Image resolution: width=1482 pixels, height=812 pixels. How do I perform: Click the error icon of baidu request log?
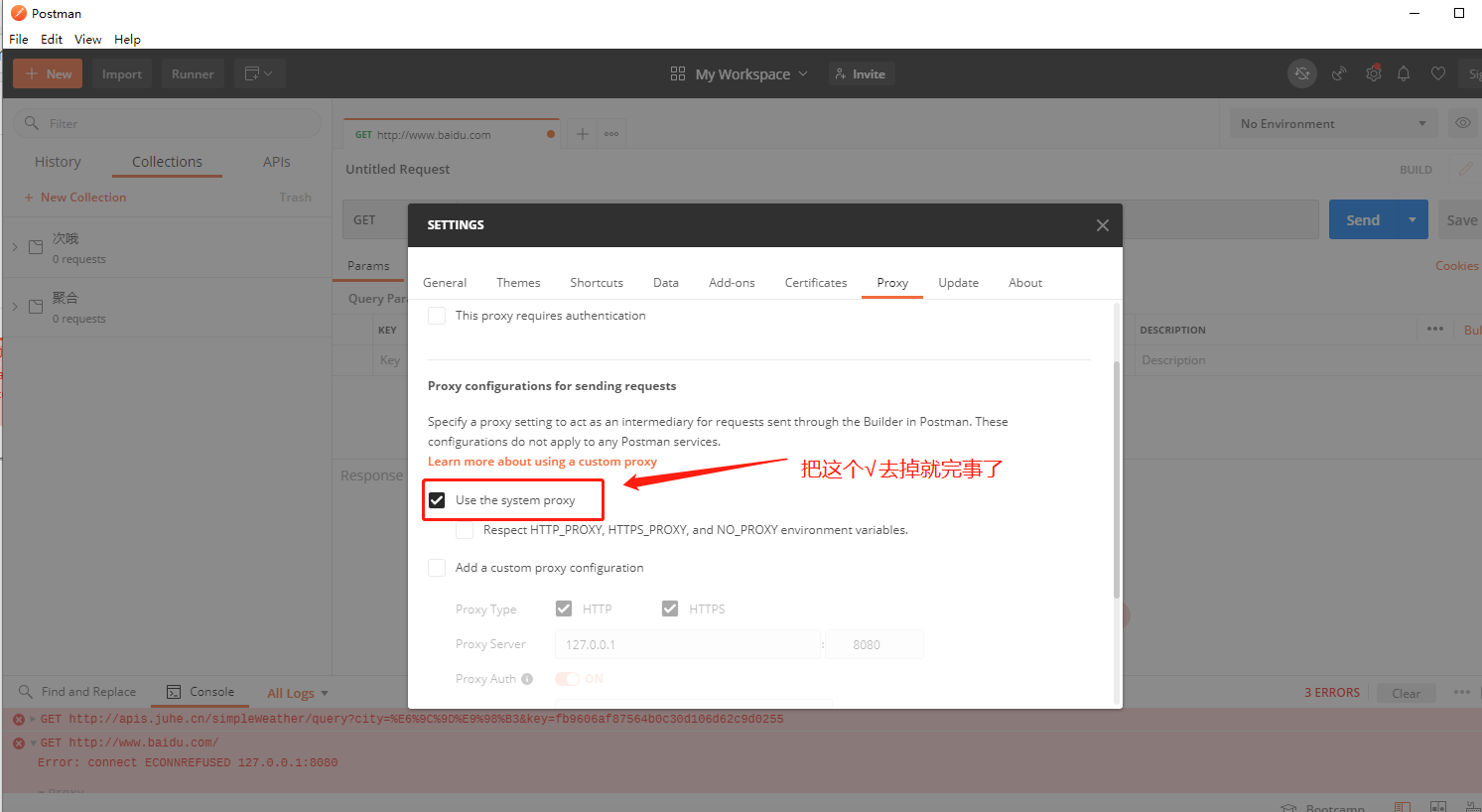(19, 743)
